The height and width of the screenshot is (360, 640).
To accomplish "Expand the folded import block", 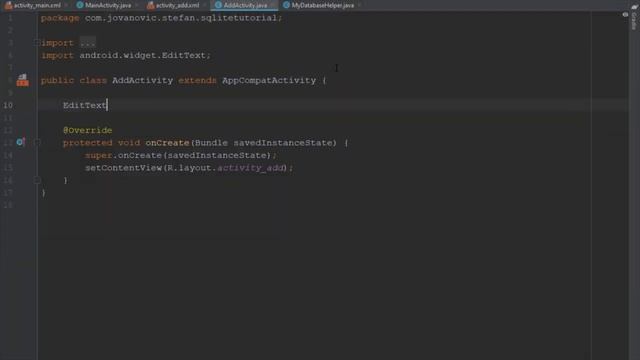I will 37,42.
